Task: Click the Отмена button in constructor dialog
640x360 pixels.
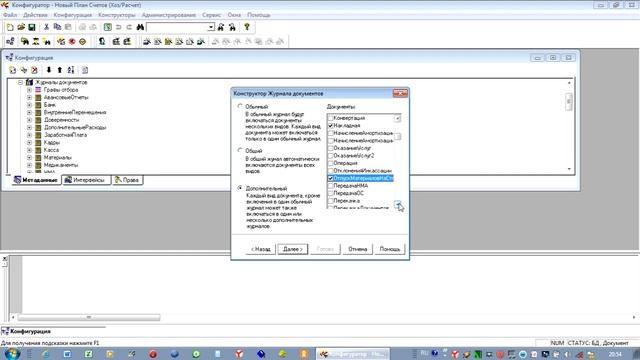Action: point(358,249)
